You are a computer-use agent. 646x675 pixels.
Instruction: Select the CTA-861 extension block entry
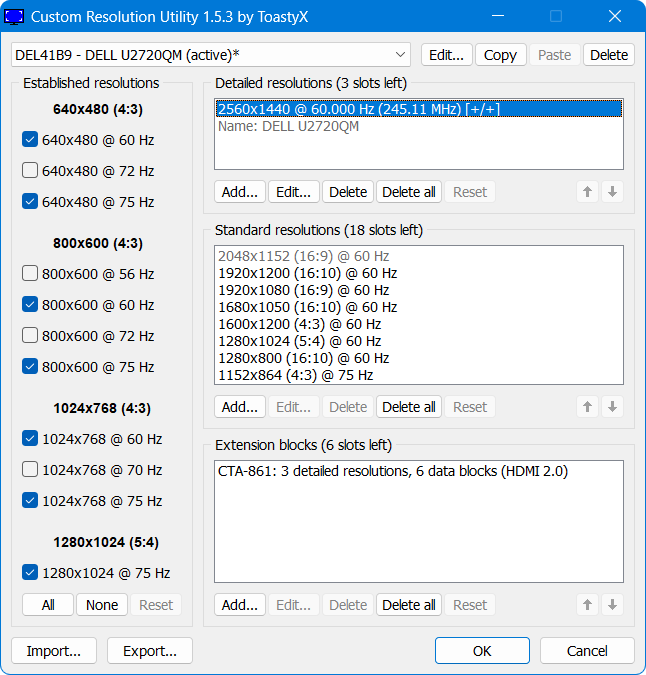click(392, 470)
